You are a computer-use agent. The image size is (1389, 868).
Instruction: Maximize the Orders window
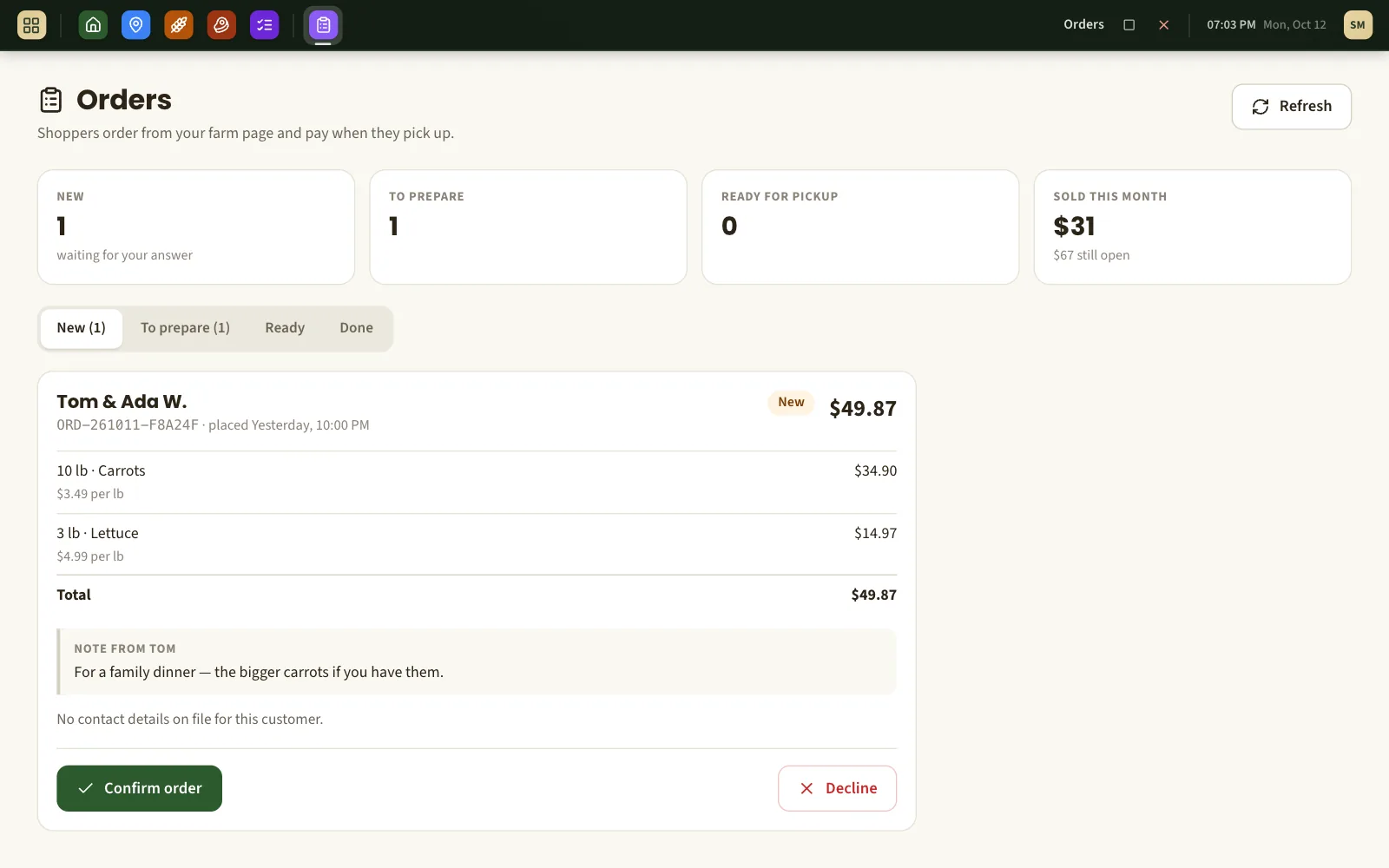point(1129,25)
